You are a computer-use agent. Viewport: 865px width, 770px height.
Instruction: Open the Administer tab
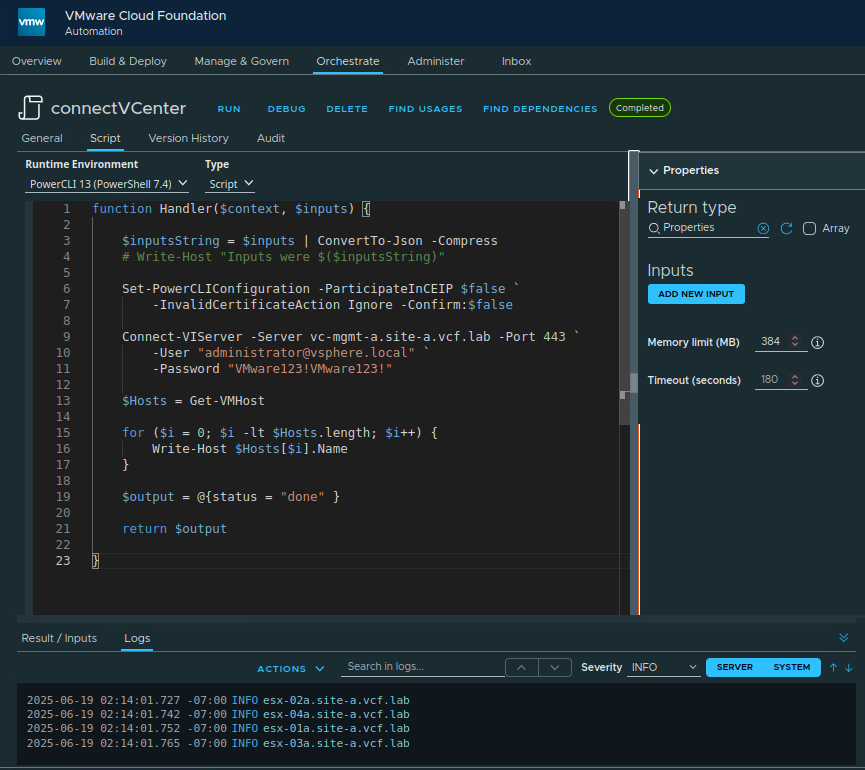(436, 61)
